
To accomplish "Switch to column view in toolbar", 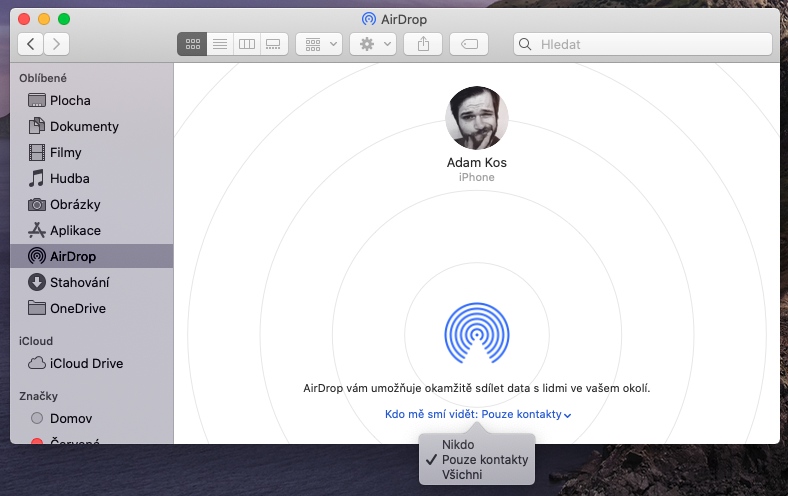I will tap(247, 44).
